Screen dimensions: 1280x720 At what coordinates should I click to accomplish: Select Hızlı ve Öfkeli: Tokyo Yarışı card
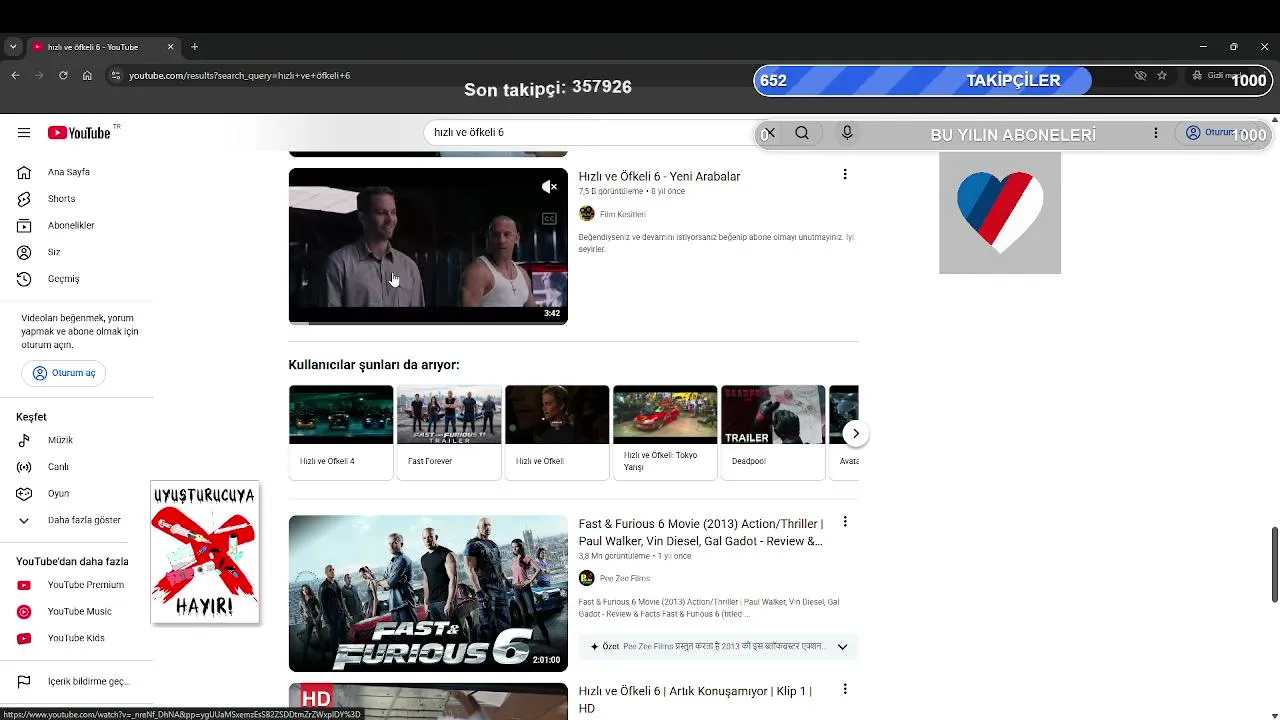[x=665, y=433]
